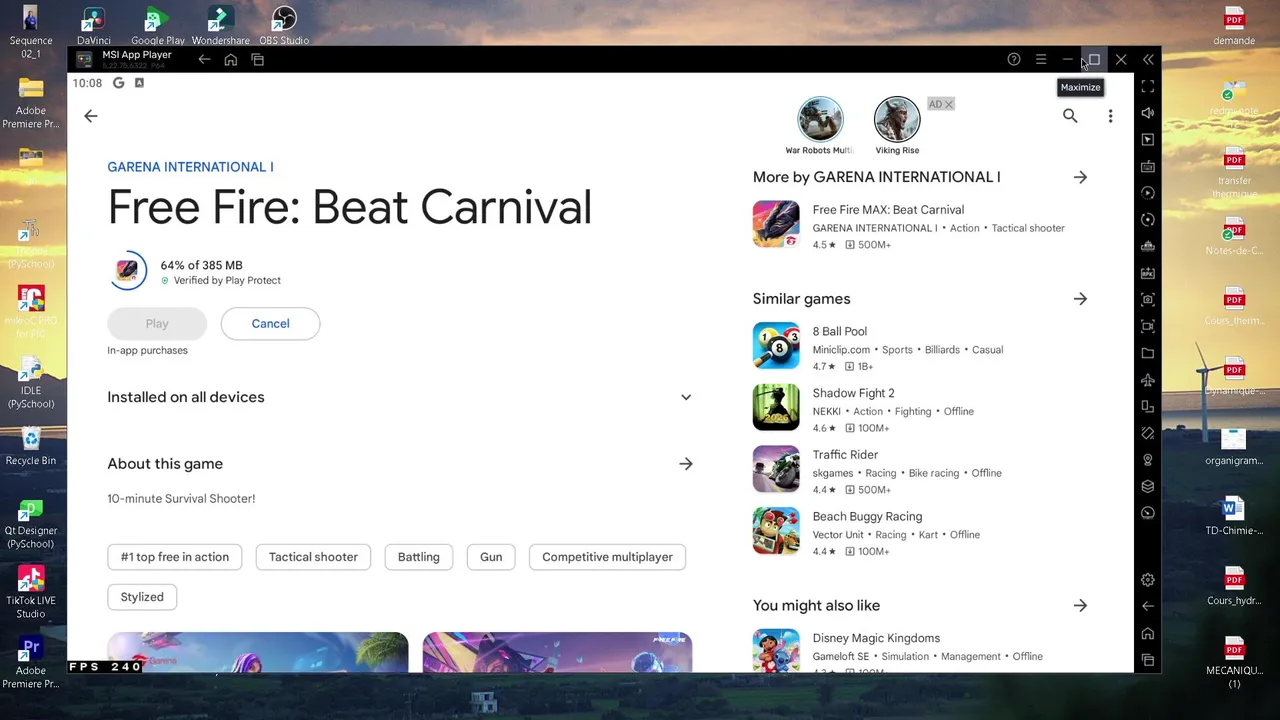Screen dimensions: 1280x720
Task: Select the Tactical shooter chip
Action: (313, 557)
